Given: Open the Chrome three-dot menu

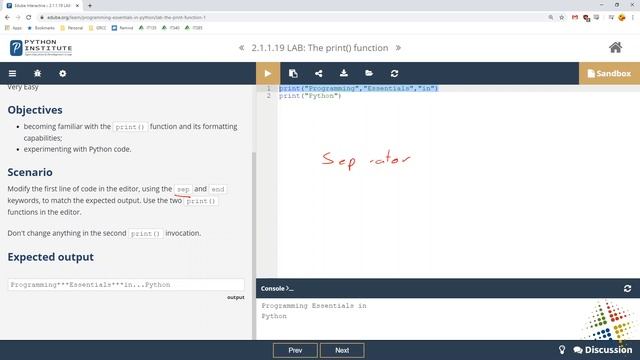Looking at the screenshot, I should pos(633,18).
